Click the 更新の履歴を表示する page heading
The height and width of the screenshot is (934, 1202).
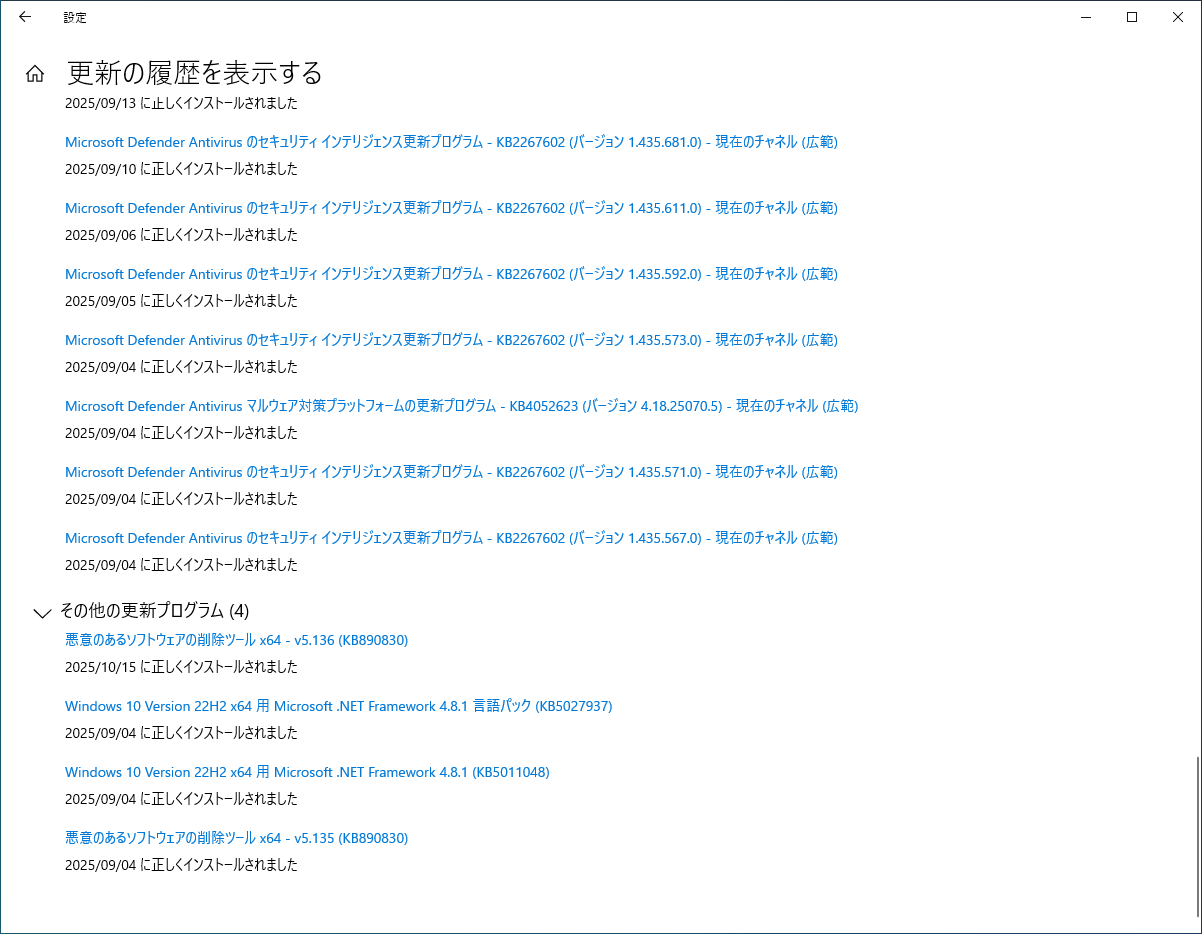[195, 73]
